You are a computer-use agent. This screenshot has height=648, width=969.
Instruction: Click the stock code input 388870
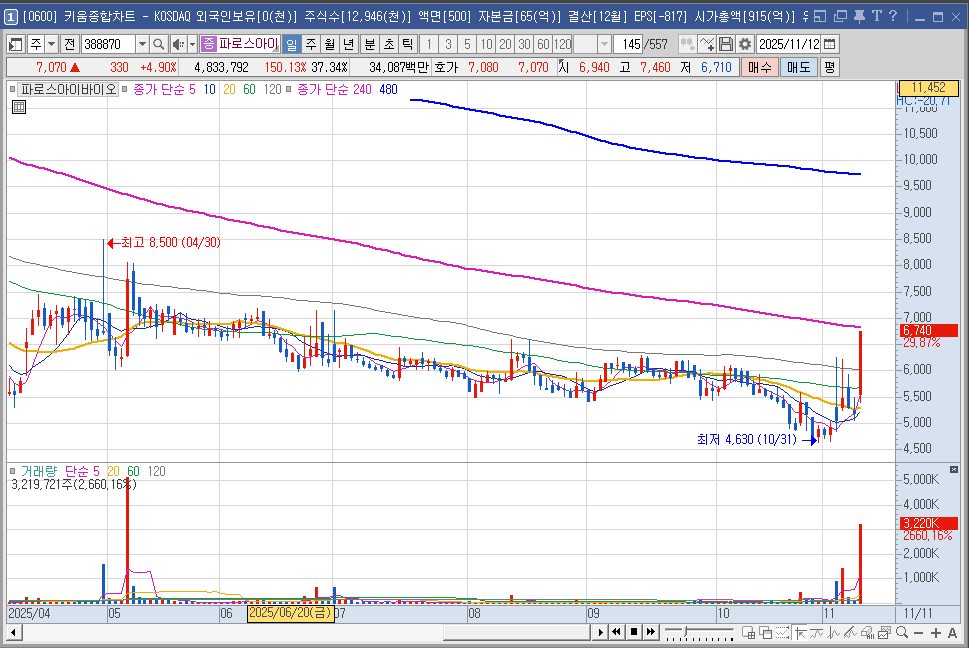(x=108, y=44)
